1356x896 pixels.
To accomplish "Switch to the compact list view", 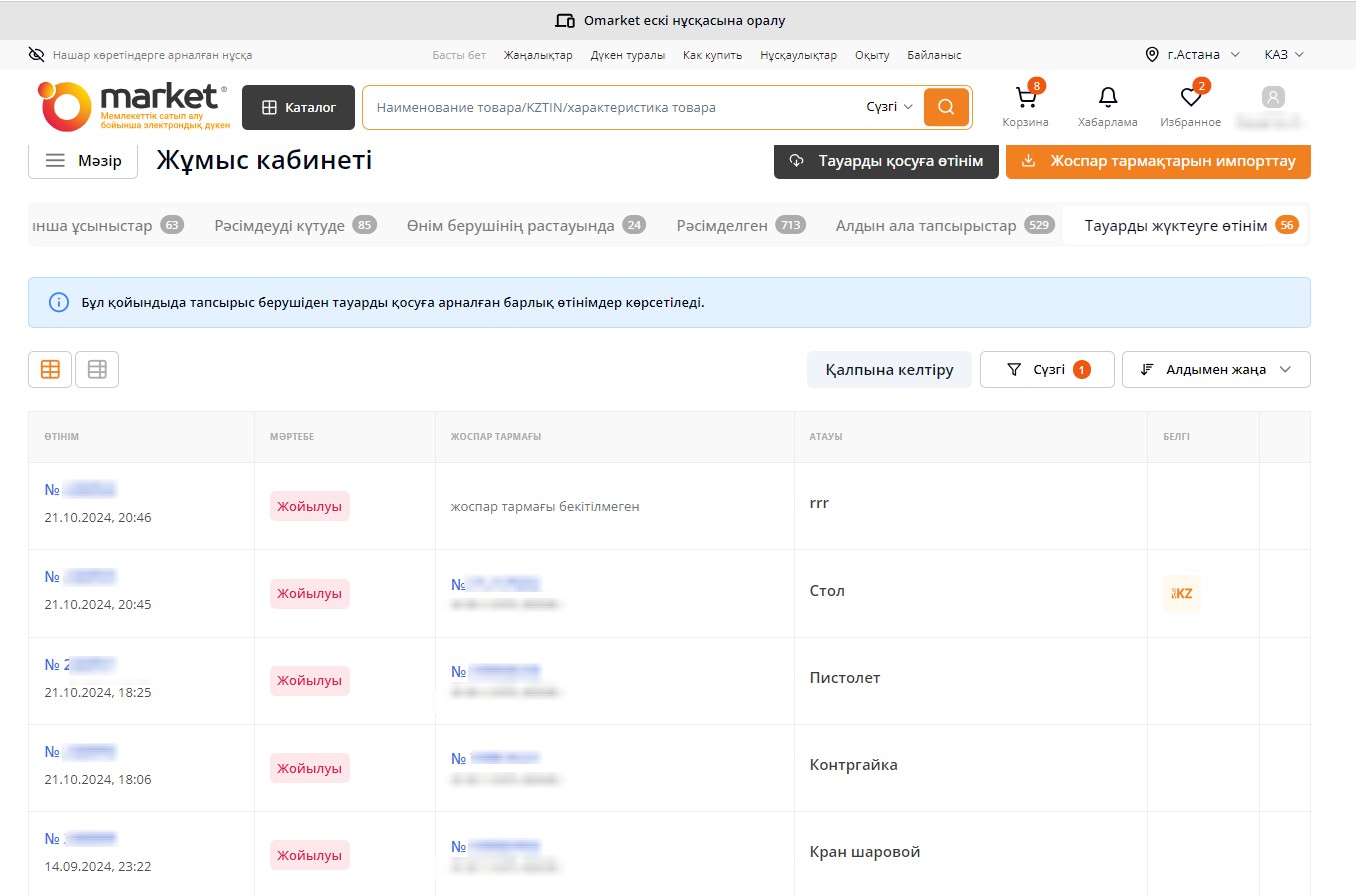I will tap(97, 369).
